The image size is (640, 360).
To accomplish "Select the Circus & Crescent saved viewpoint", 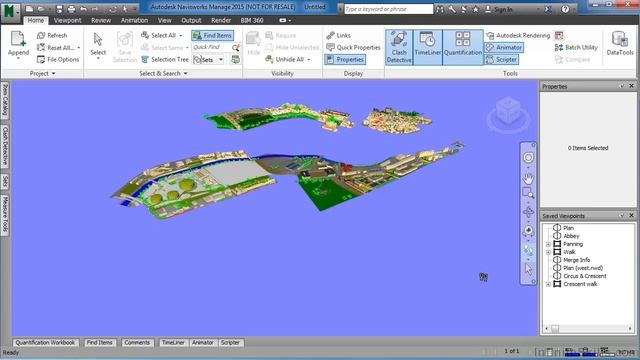I will (x=584, y=276).
